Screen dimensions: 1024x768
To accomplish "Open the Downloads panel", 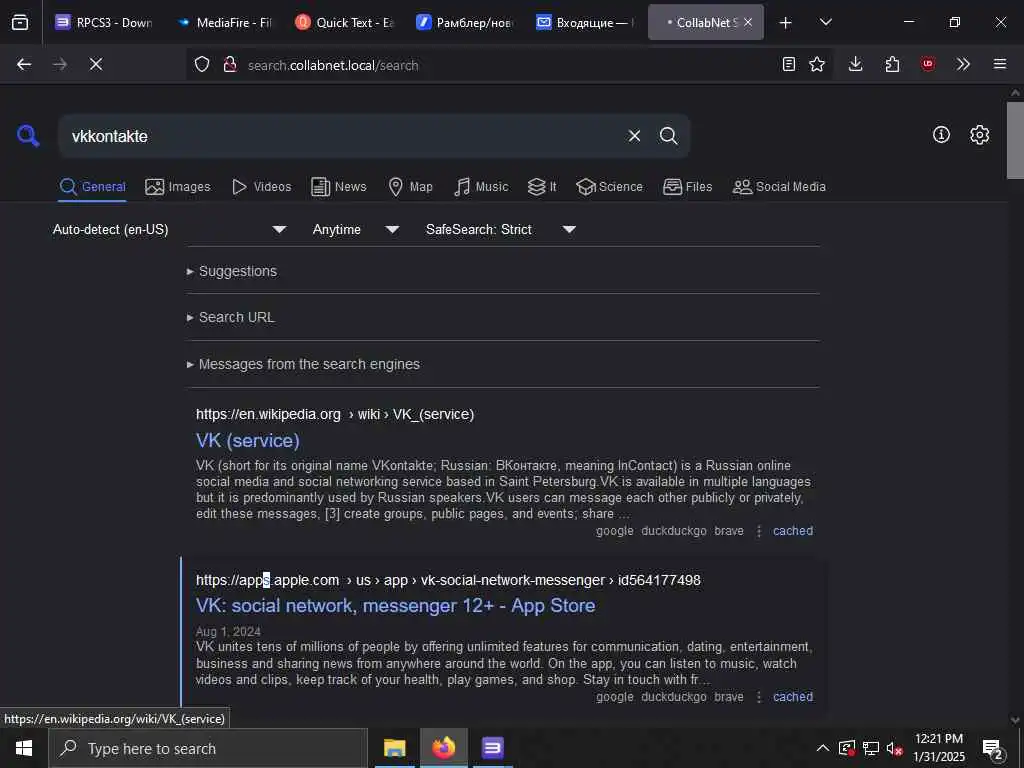I will pyautogui.click(x=855, y=64).
